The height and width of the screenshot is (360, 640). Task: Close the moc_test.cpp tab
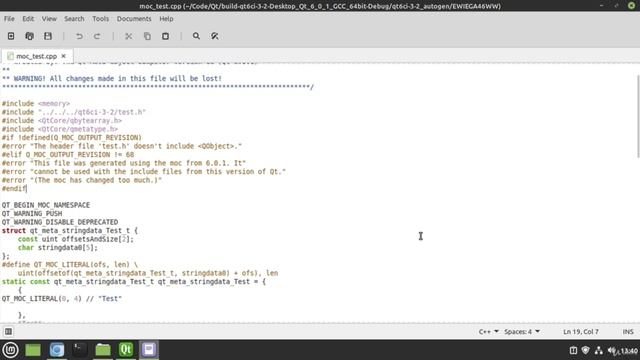point(64,56)
